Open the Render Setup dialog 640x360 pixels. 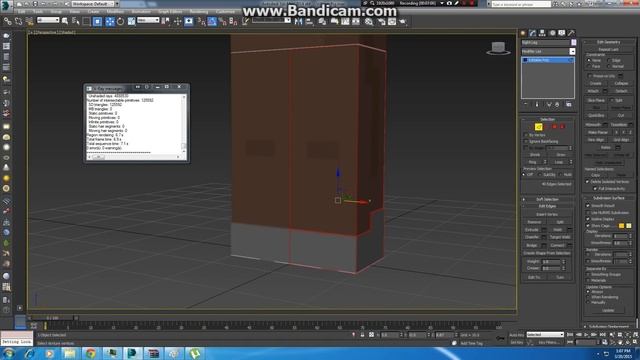382,21
